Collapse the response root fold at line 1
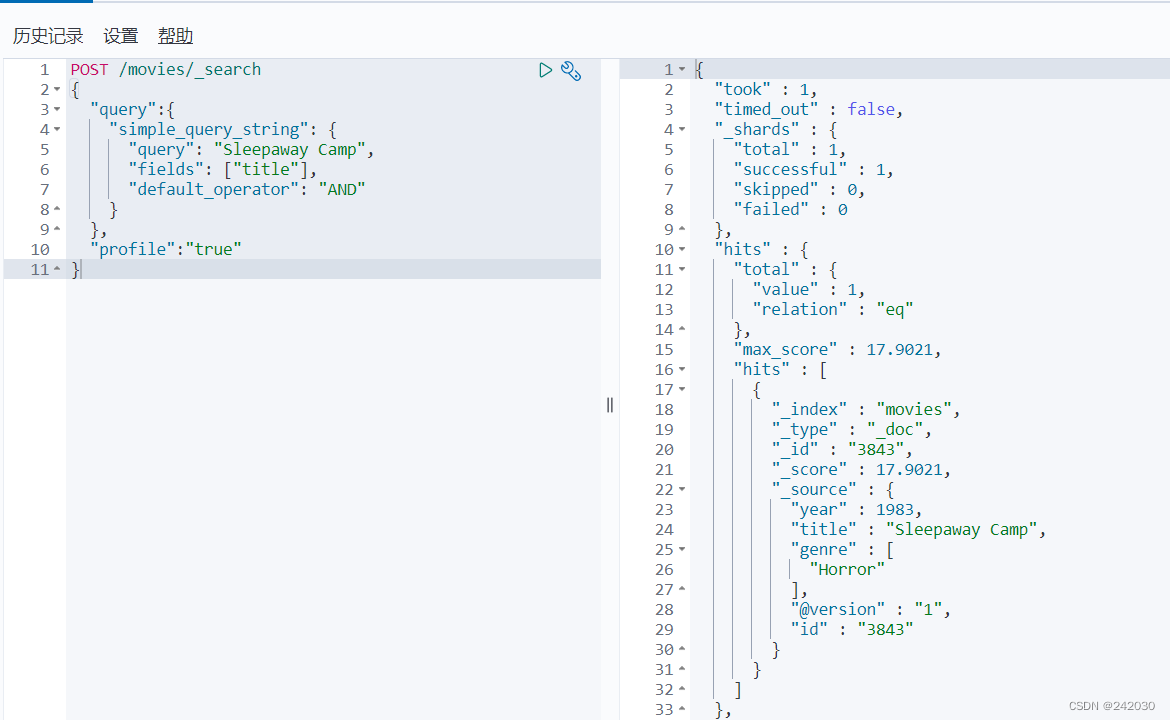The height and width of the screenshot is (720, 1170). click(x=682, y=69)
